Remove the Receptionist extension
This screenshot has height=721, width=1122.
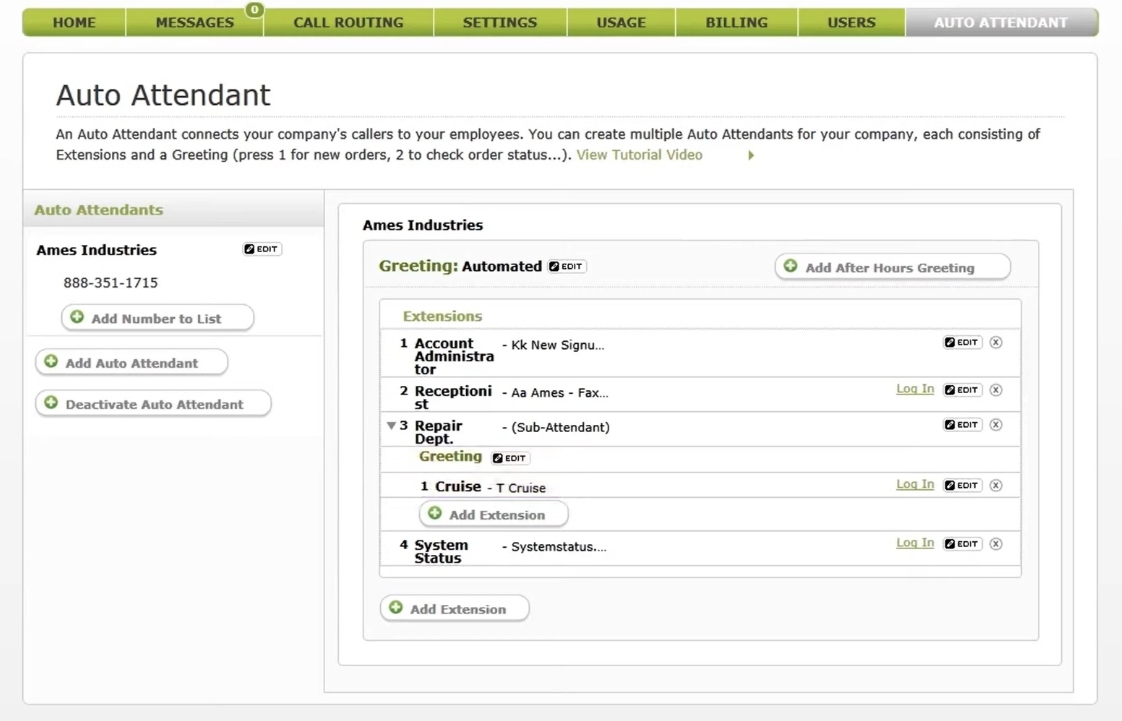tap(996, 390)
